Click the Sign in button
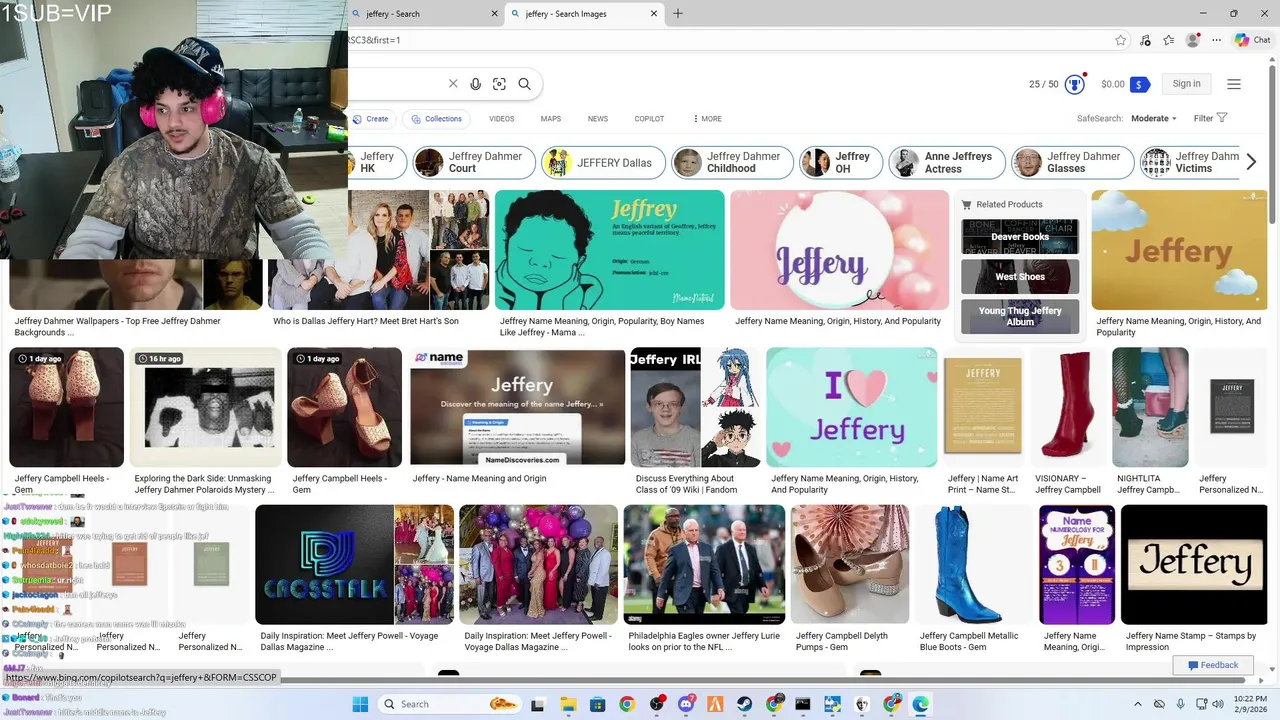Image resolution: width=1280 pixels, height=720 pixels. [x=1187, y=84]
